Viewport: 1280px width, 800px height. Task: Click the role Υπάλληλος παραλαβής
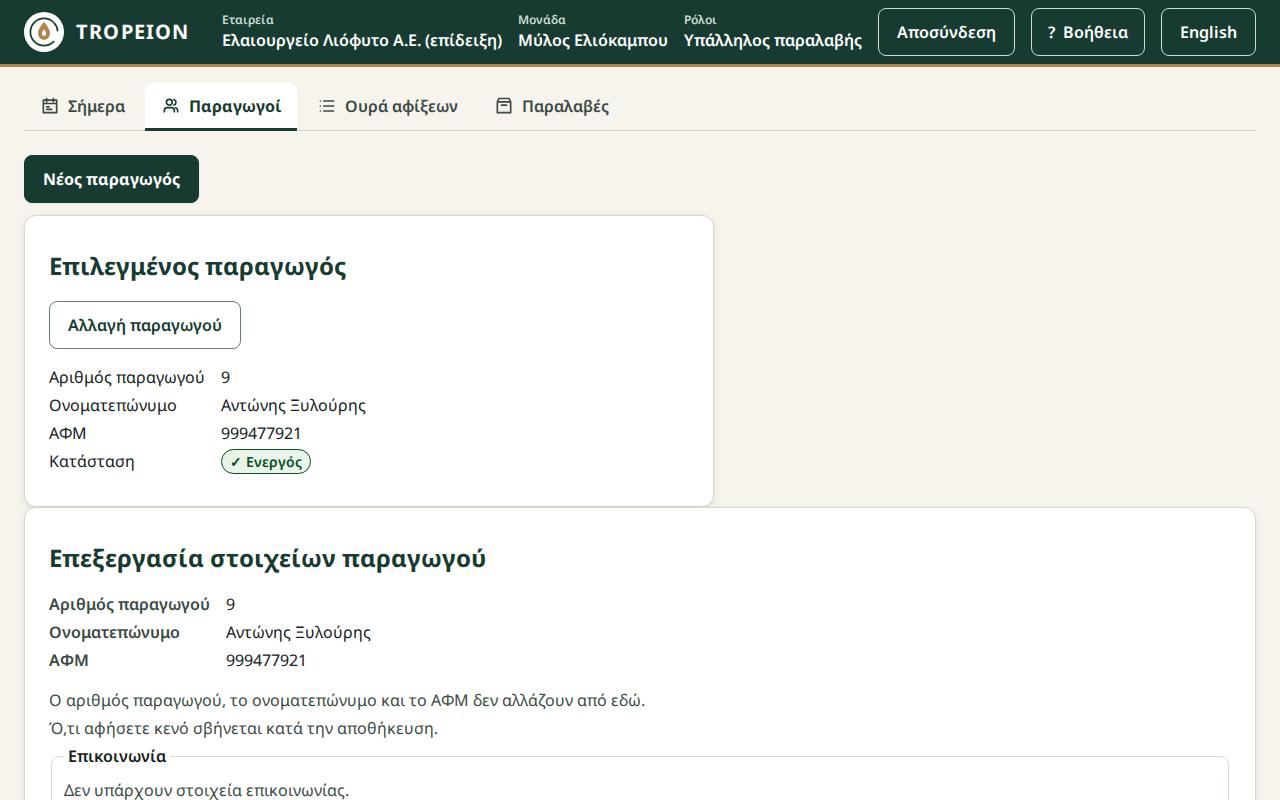(773, 40)
